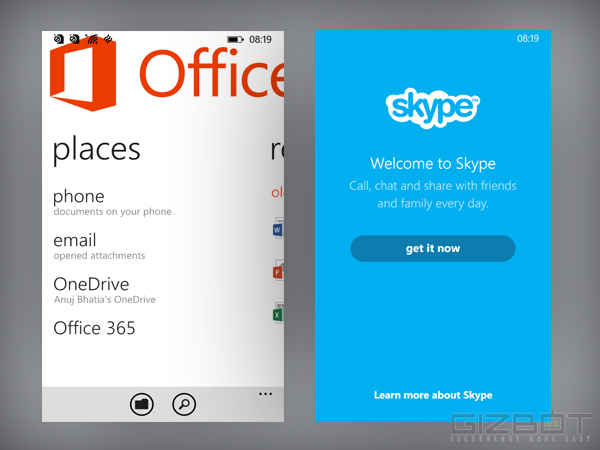Follow Learn more about Skype link
Image resolution: width=600 pixels, height=450 pixels.
433,395
